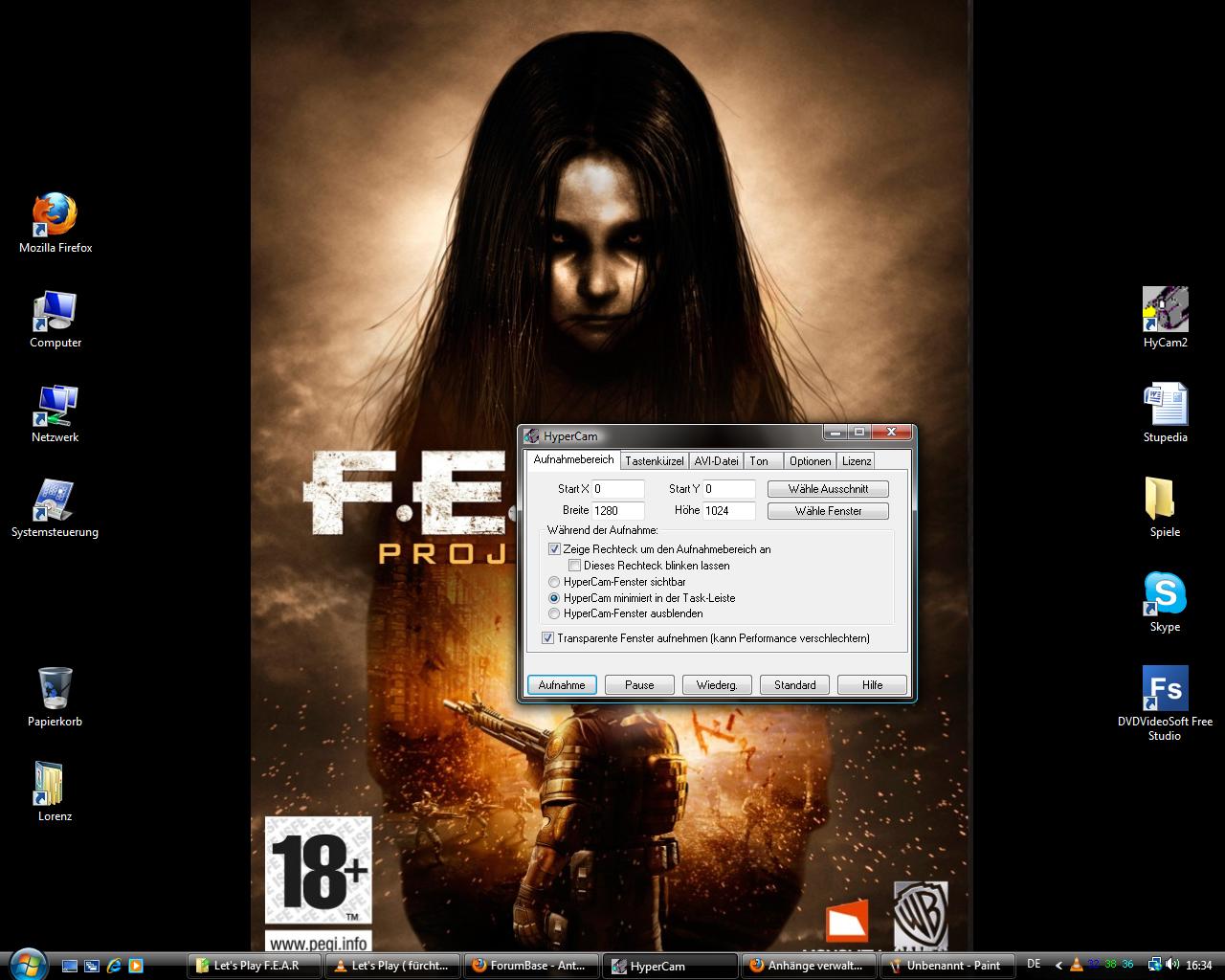
Task: Click the Breite width field
Action: click(618, 511)
